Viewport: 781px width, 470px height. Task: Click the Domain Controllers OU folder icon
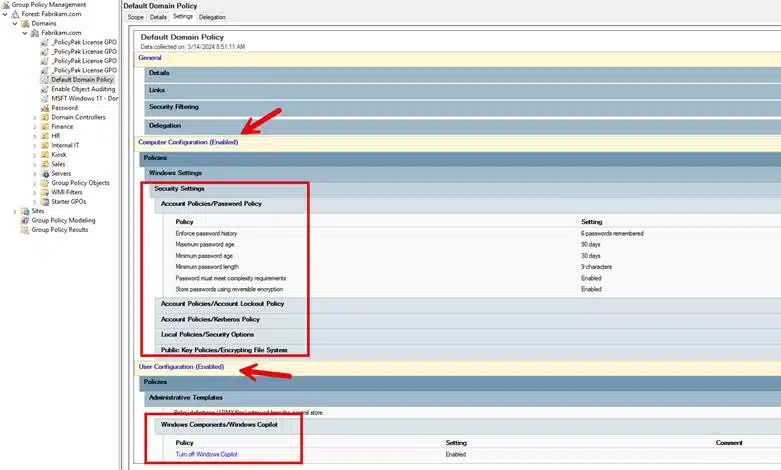pyautogui.click(x=44, y=118)
